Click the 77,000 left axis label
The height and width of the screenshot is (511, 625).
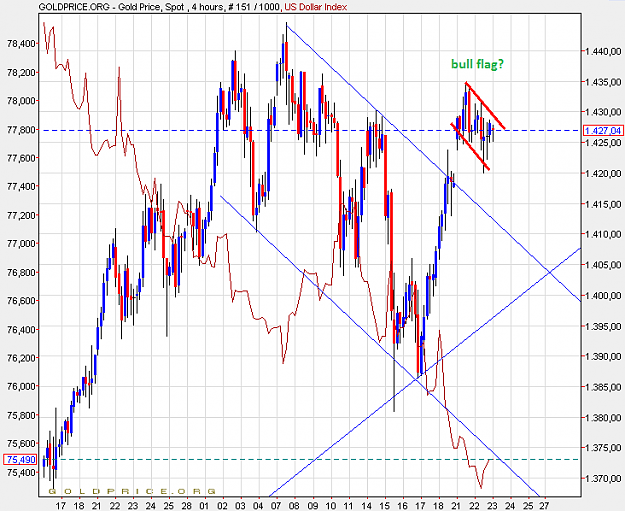coord(21,244)
